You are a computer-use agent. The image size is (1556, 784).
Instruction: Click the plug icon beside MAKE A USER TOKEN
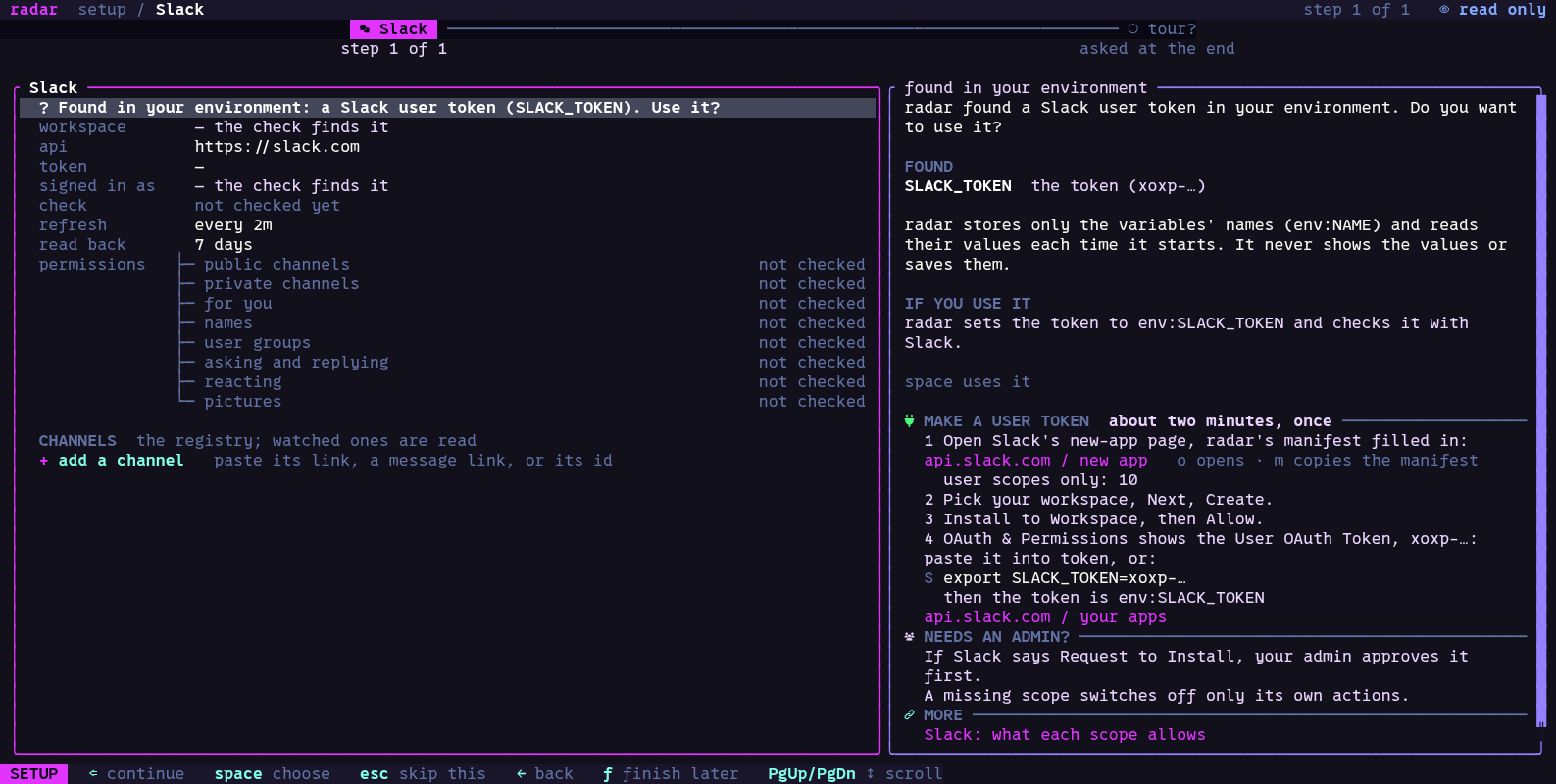pos(910,421)
